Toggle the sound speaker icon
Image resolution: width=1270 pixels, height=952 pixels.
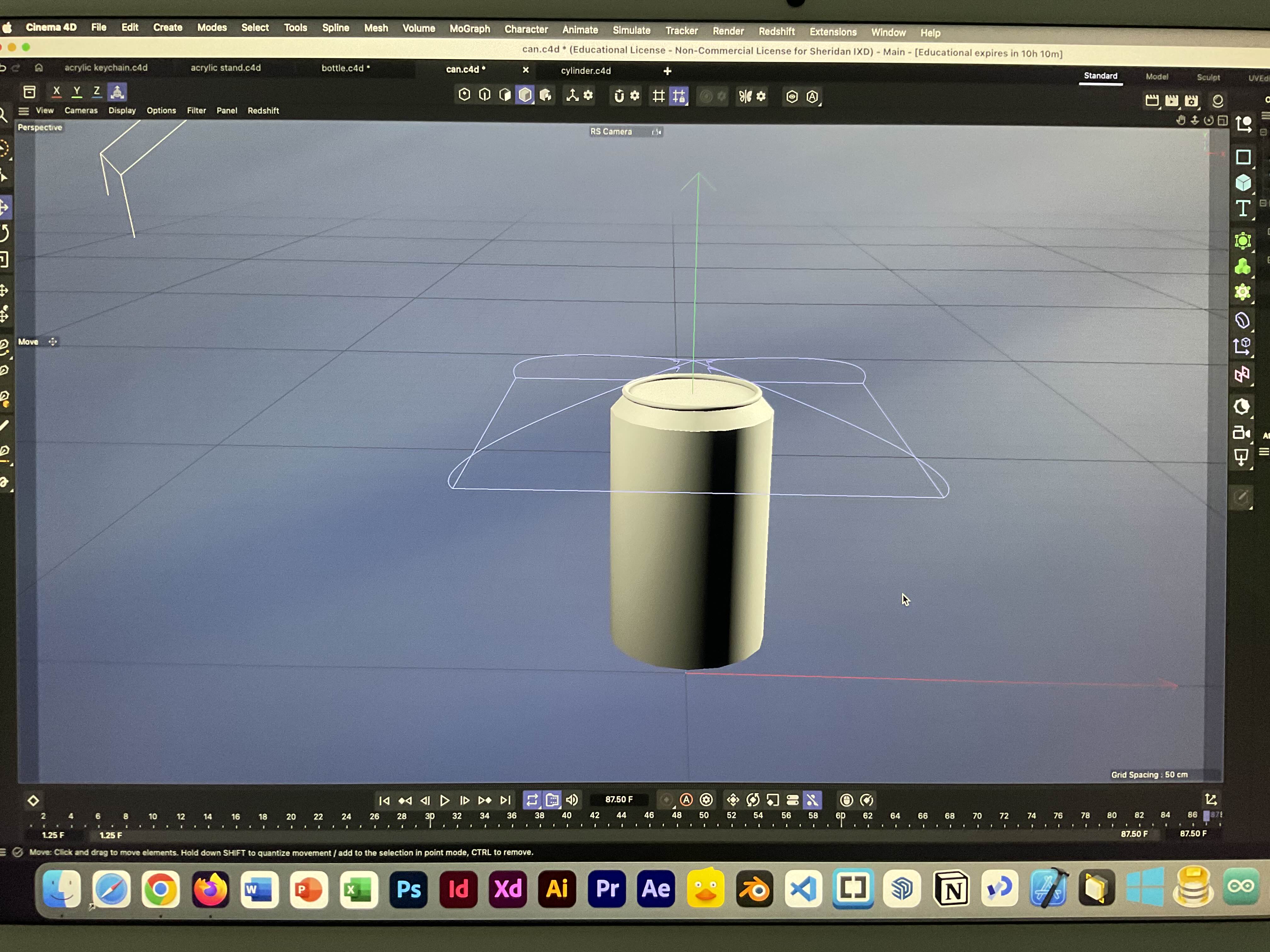[x=572, y=800]
